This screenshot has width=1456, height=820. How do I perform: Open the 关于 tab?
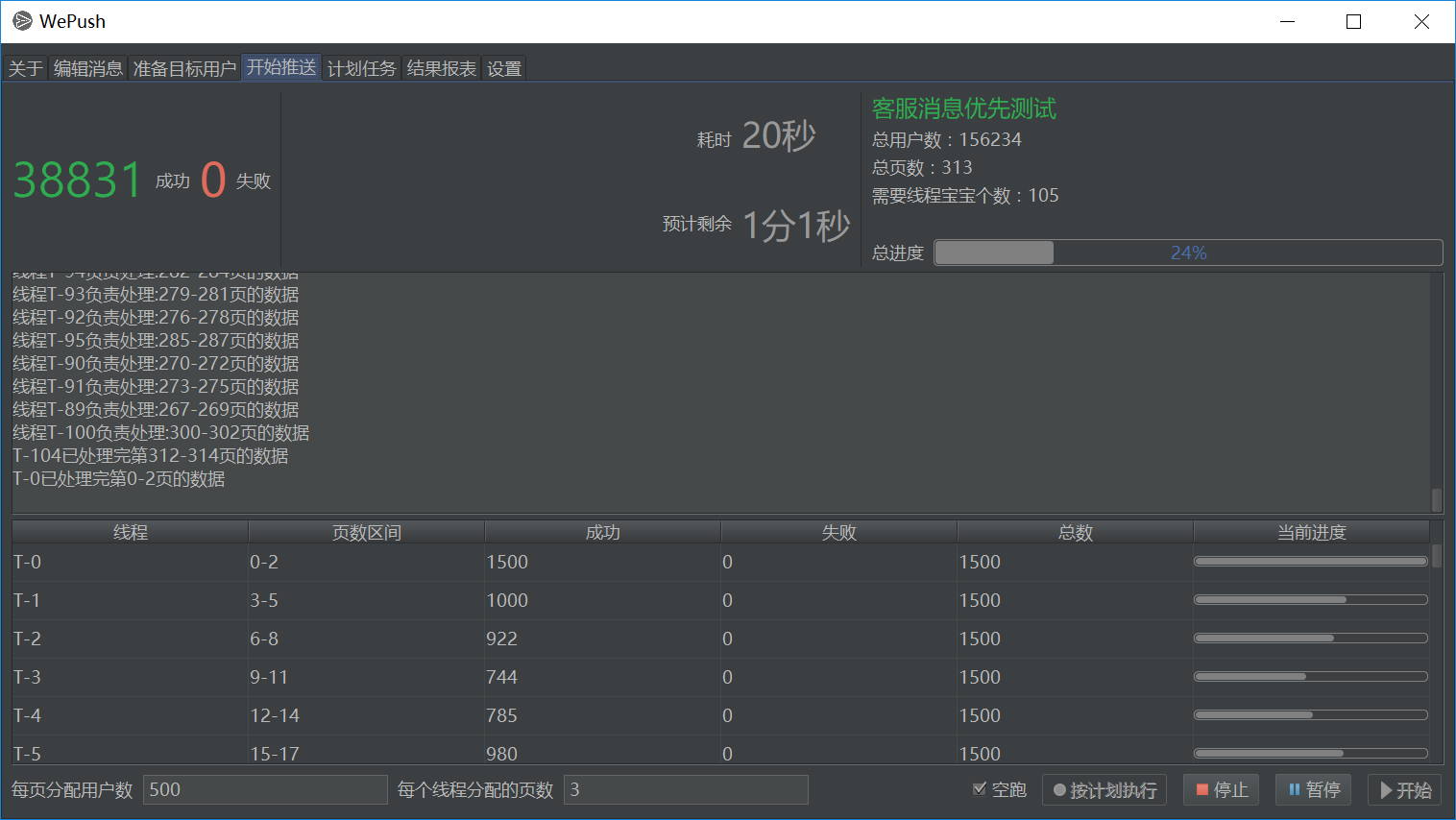[x=25, y=67]
